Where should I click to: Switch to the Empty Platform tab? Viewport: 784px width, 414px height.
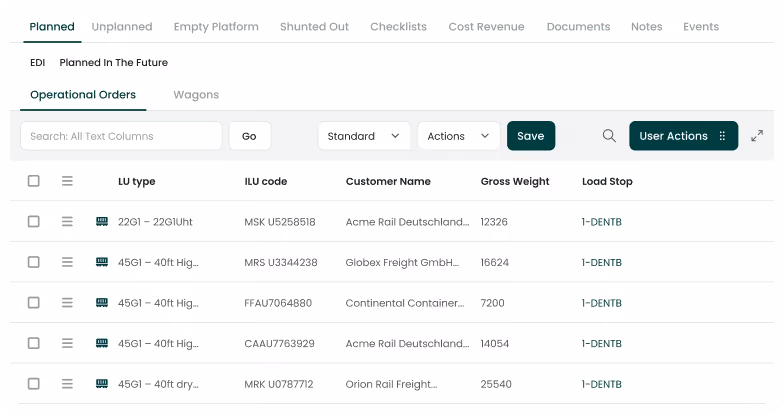coord(216,26)
